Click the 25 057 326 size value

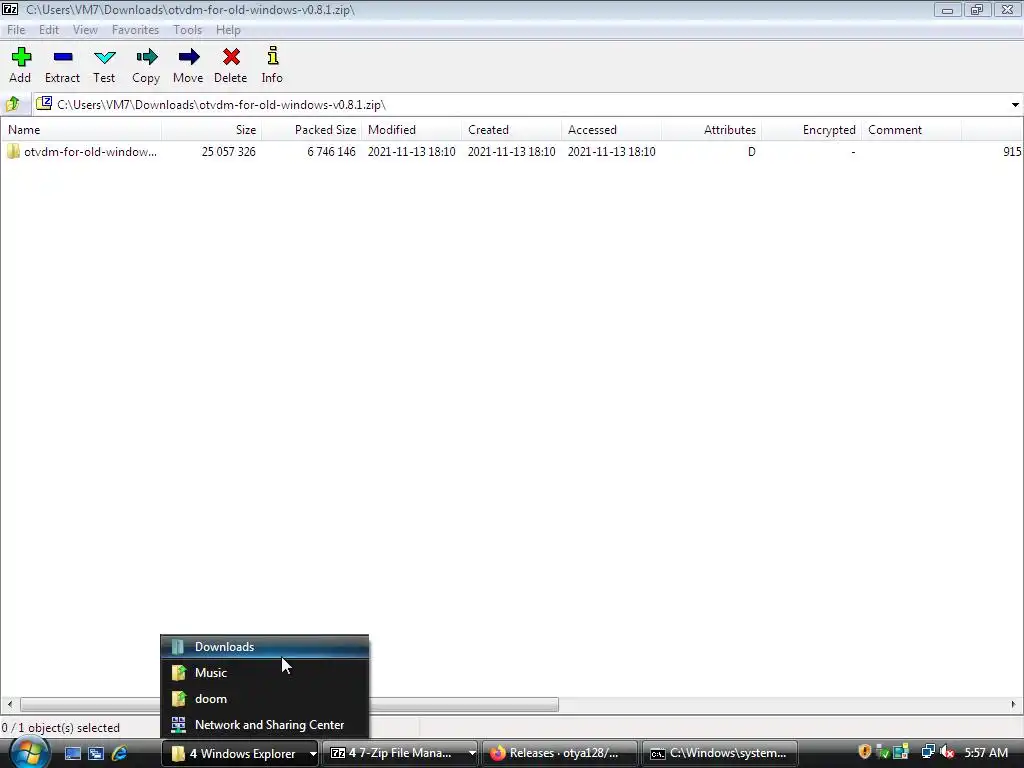(x=229, y=152)
